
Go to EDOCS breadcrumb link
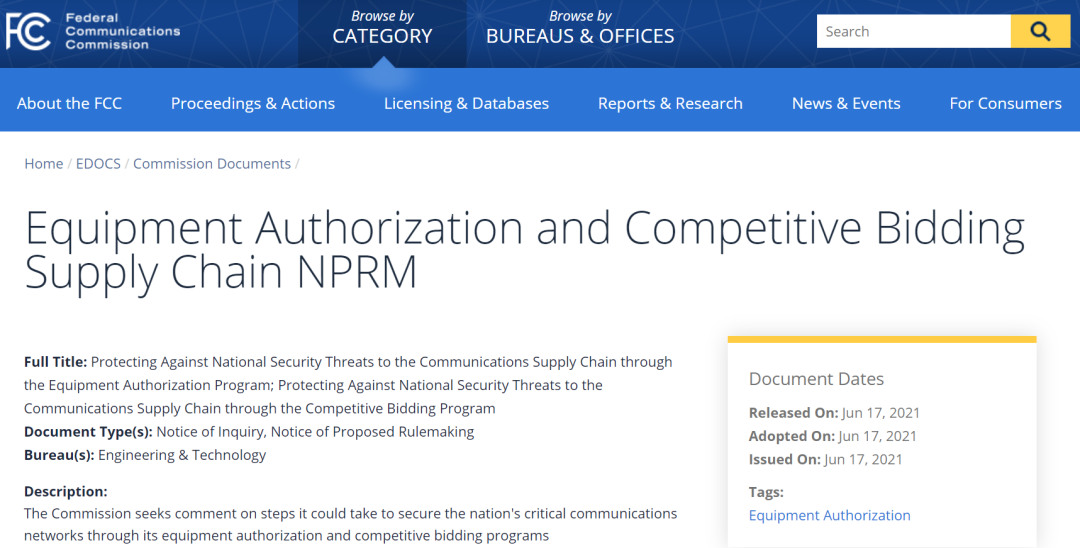[x=98, y=164]
